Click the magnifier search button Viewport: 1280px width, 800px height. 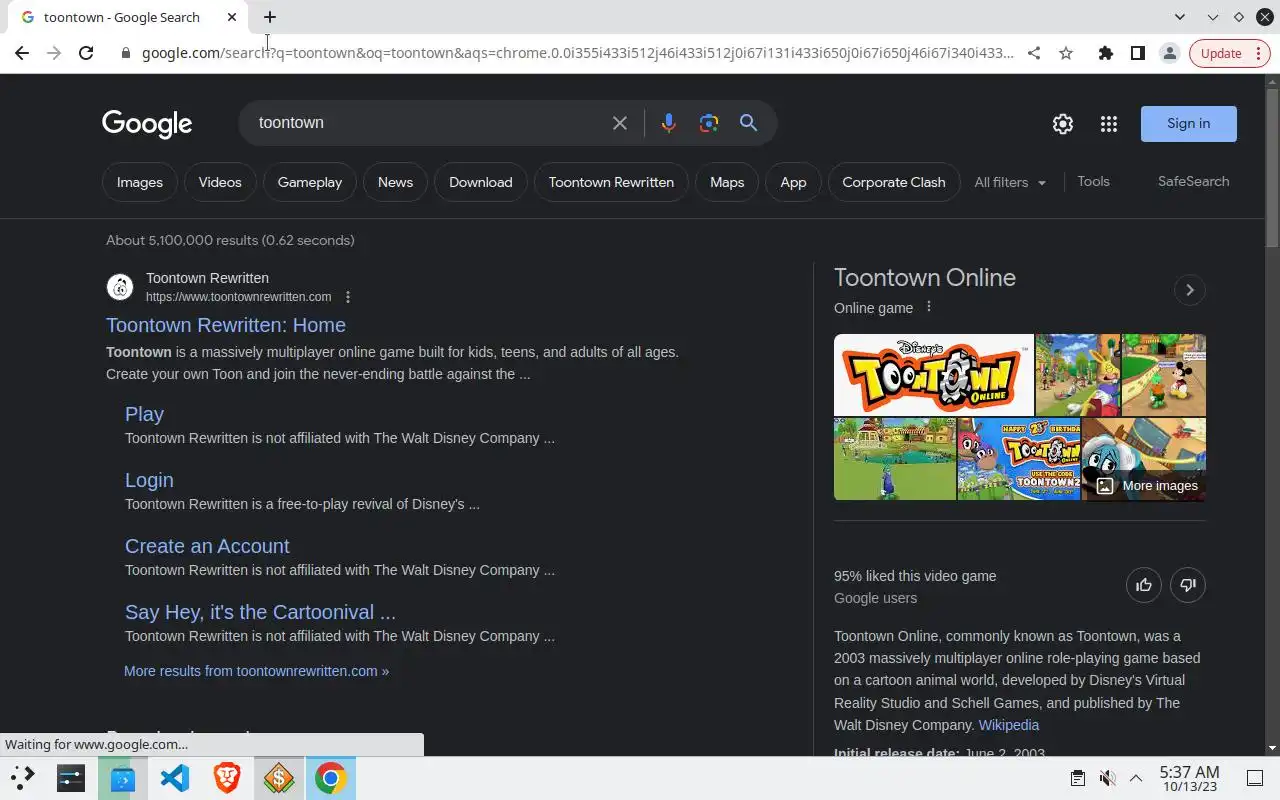(x=748, y=123)
